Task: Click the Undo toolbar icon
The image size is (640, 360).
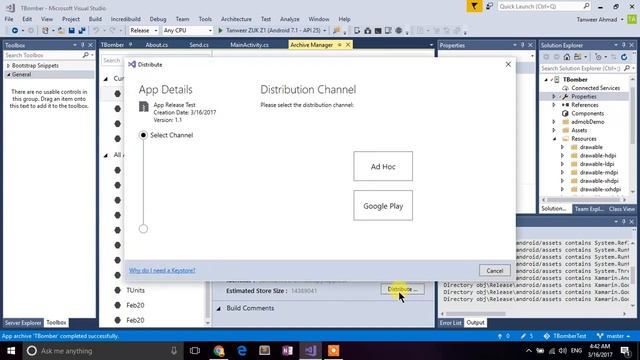Action: (96, 31)
